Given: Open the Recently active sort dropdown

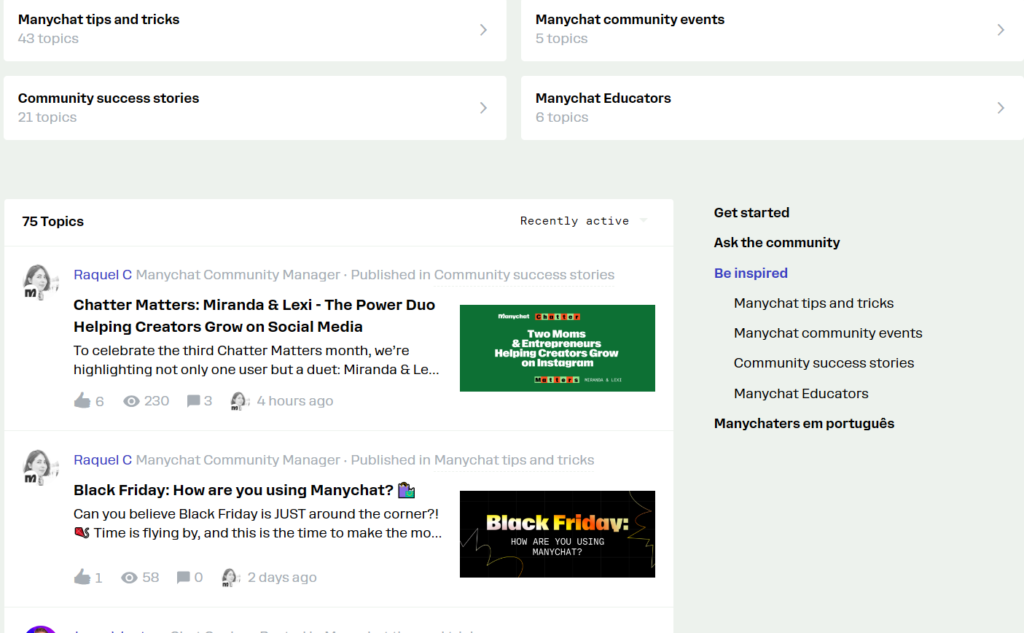Looking at the screenshot, I should 583,221.
